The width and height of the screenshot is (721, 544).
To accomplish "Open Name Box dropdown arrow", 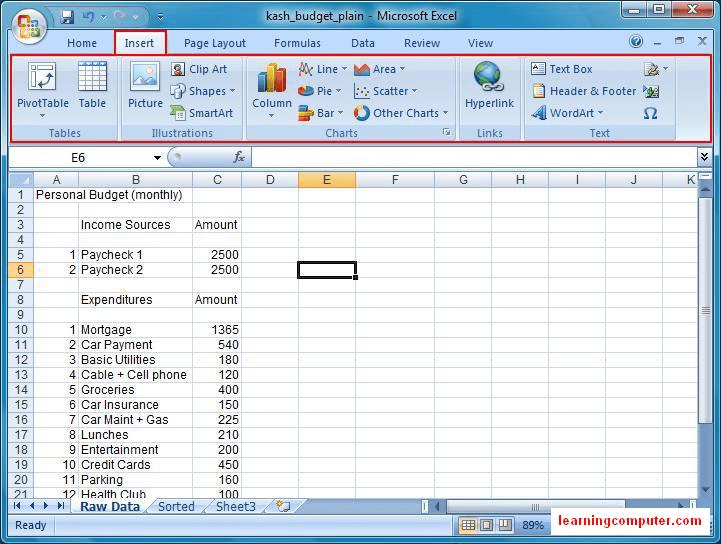I will (157, 158).
